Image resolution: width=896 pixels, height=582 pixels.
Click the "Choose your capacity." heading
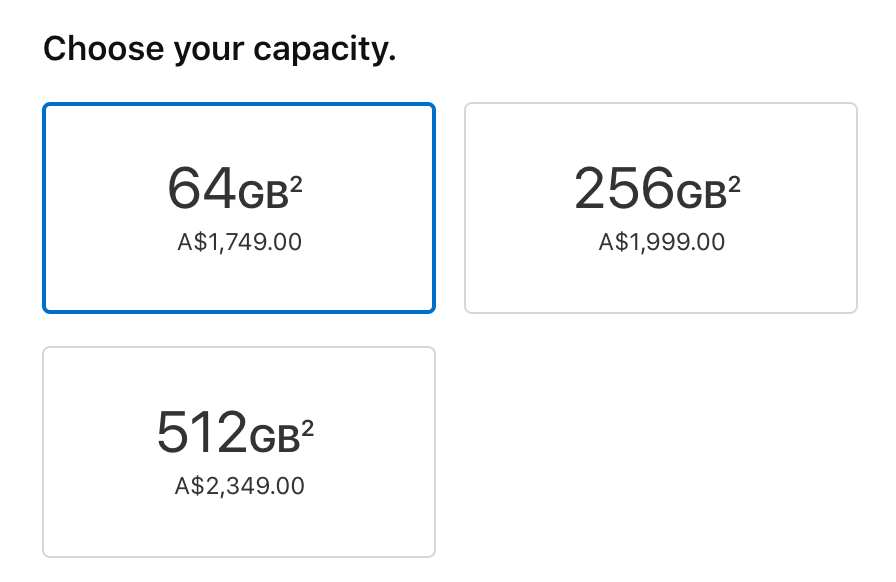tap(220, 49)
